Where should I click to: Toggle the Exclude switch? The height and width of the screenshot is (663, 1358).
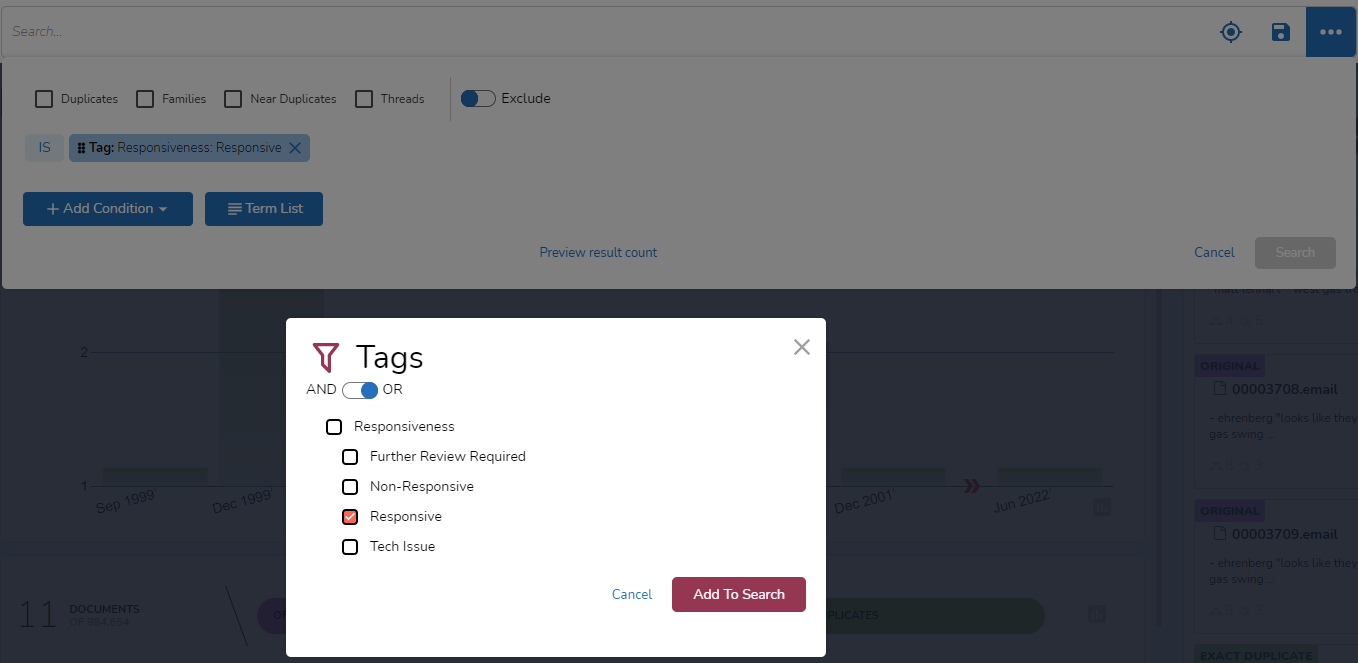(478, 98)
